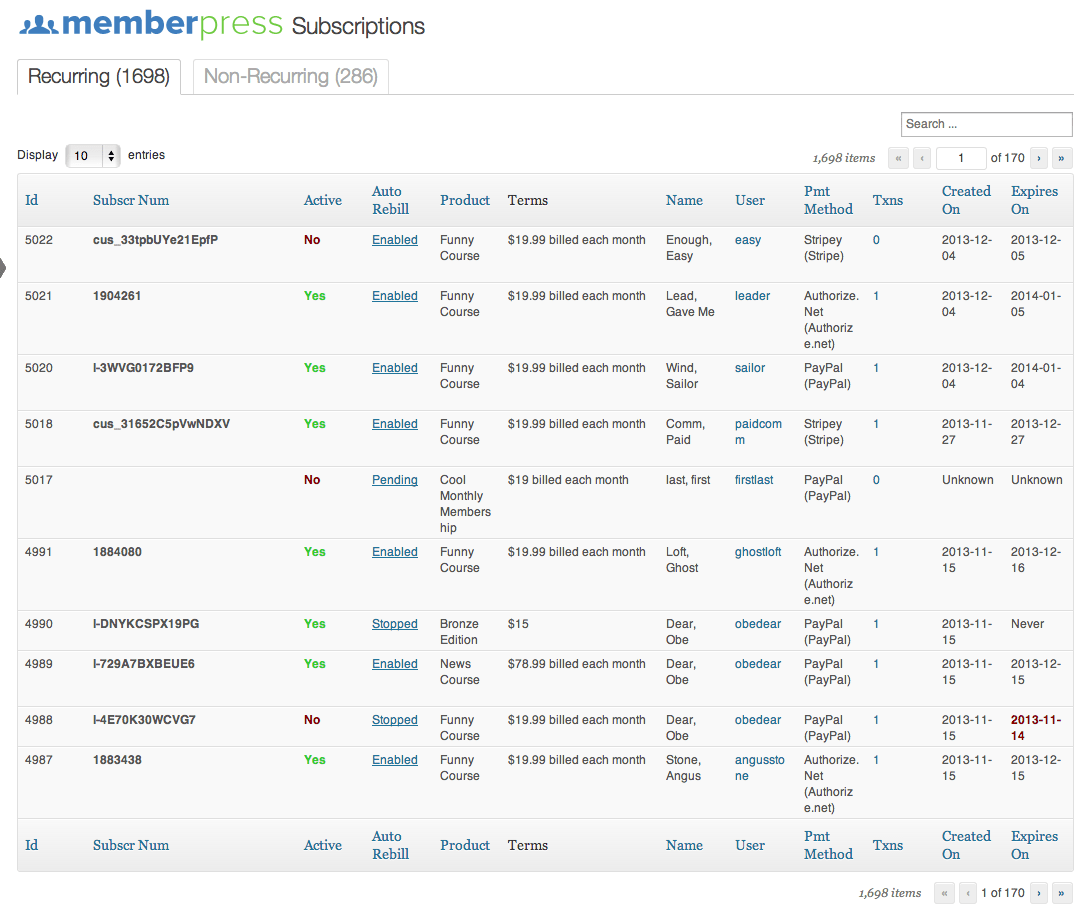The height and width of the screenshot is (921, 1084).
Task: Sort by Id column header
Action: tap(32, 201)
